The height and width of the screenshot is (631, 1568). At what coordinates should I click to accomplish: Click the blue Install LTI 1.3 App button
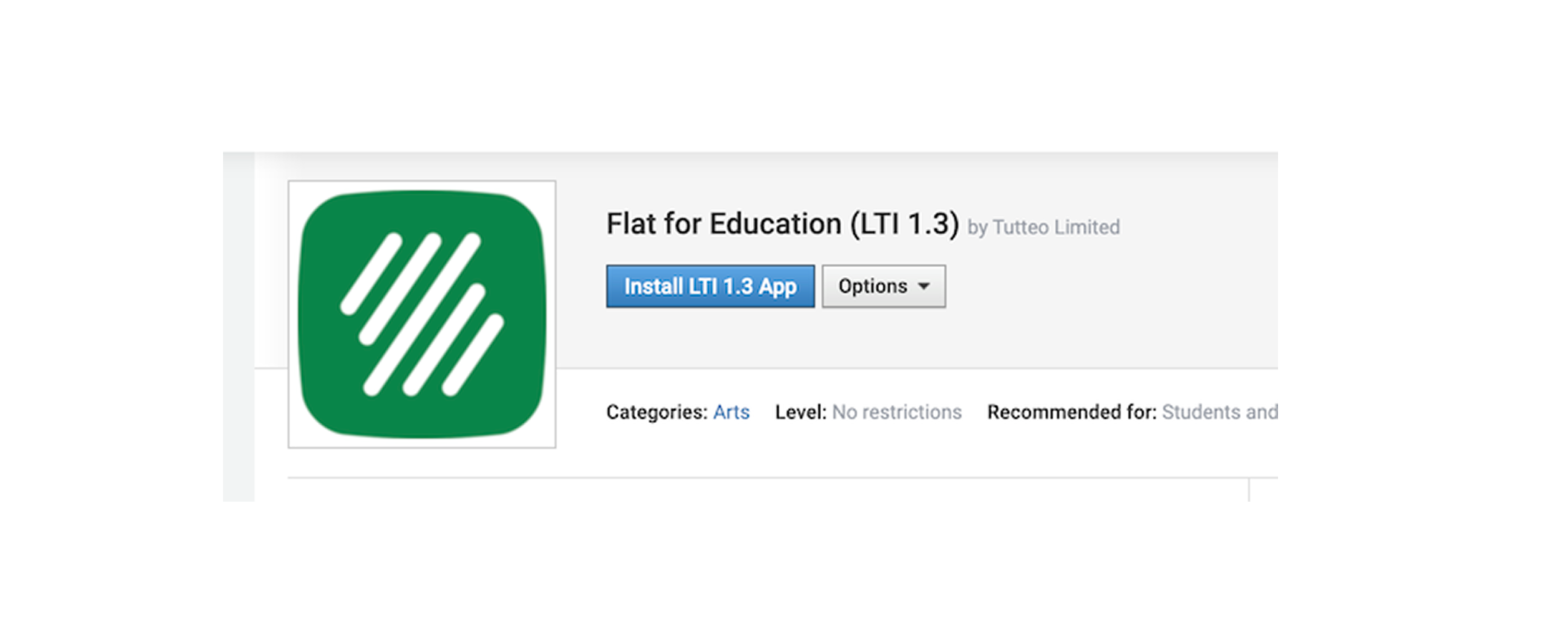coord(710,286)
